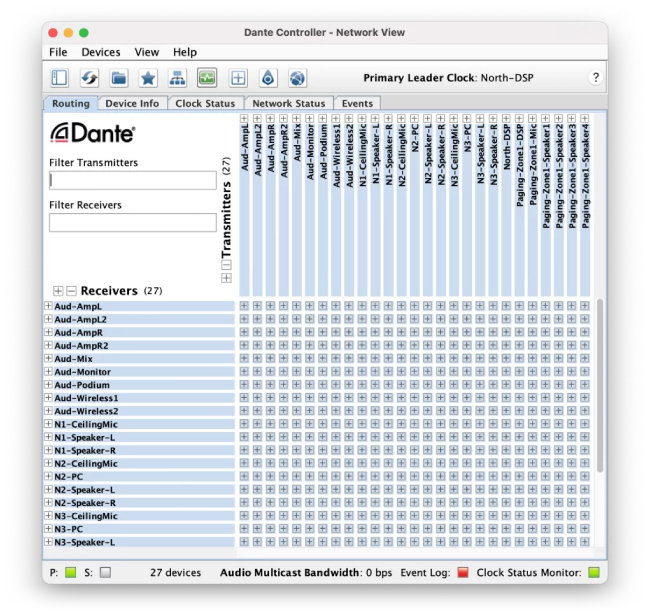Screen dimensions: 650x610
Task: Expand the N2-PC receiver row
Action: tap(48, 477)
